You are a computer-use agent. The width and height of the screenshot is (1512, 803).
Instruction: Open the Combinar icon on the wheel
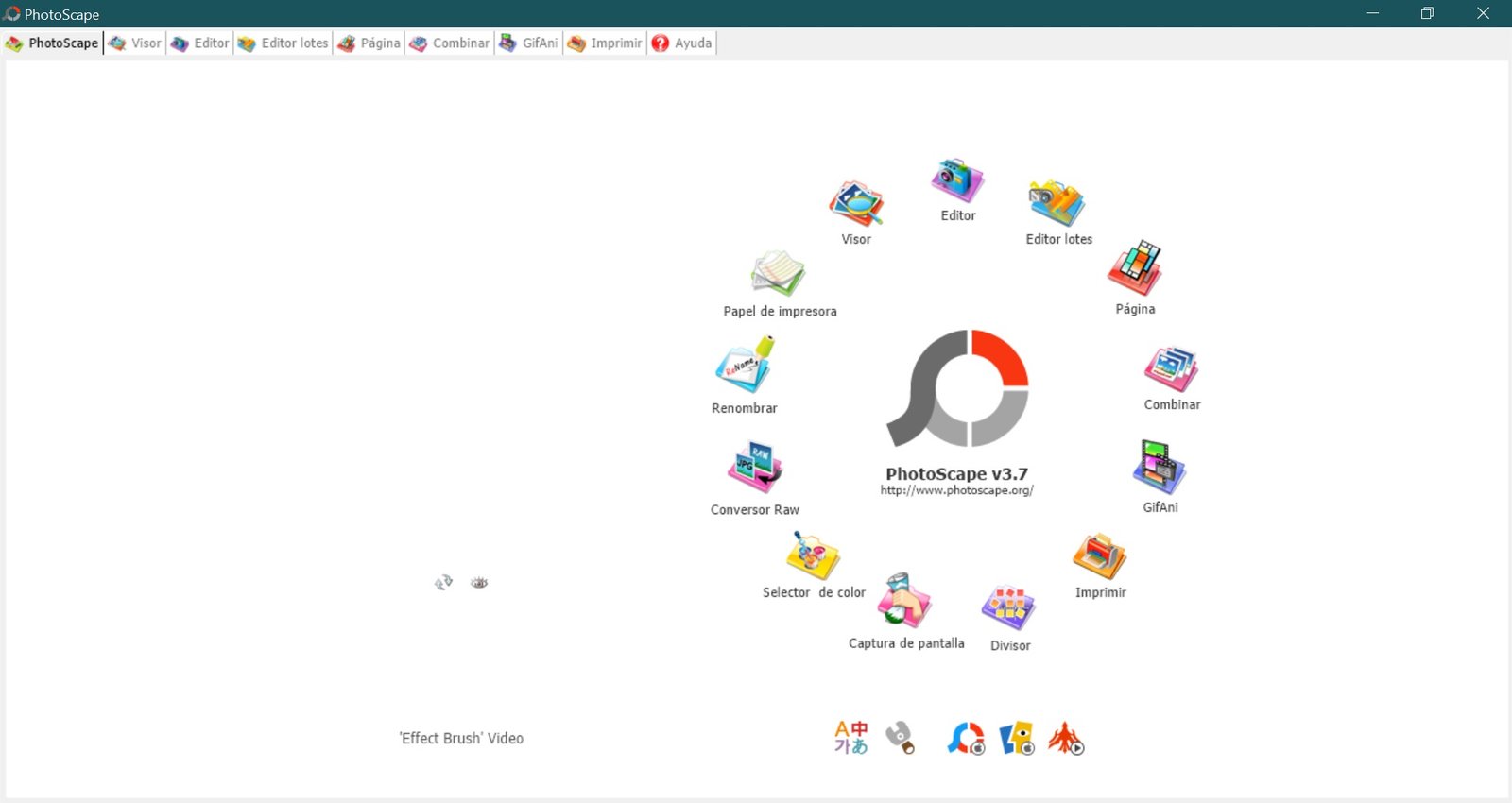pyautogui.click(x=1172, y=368)
